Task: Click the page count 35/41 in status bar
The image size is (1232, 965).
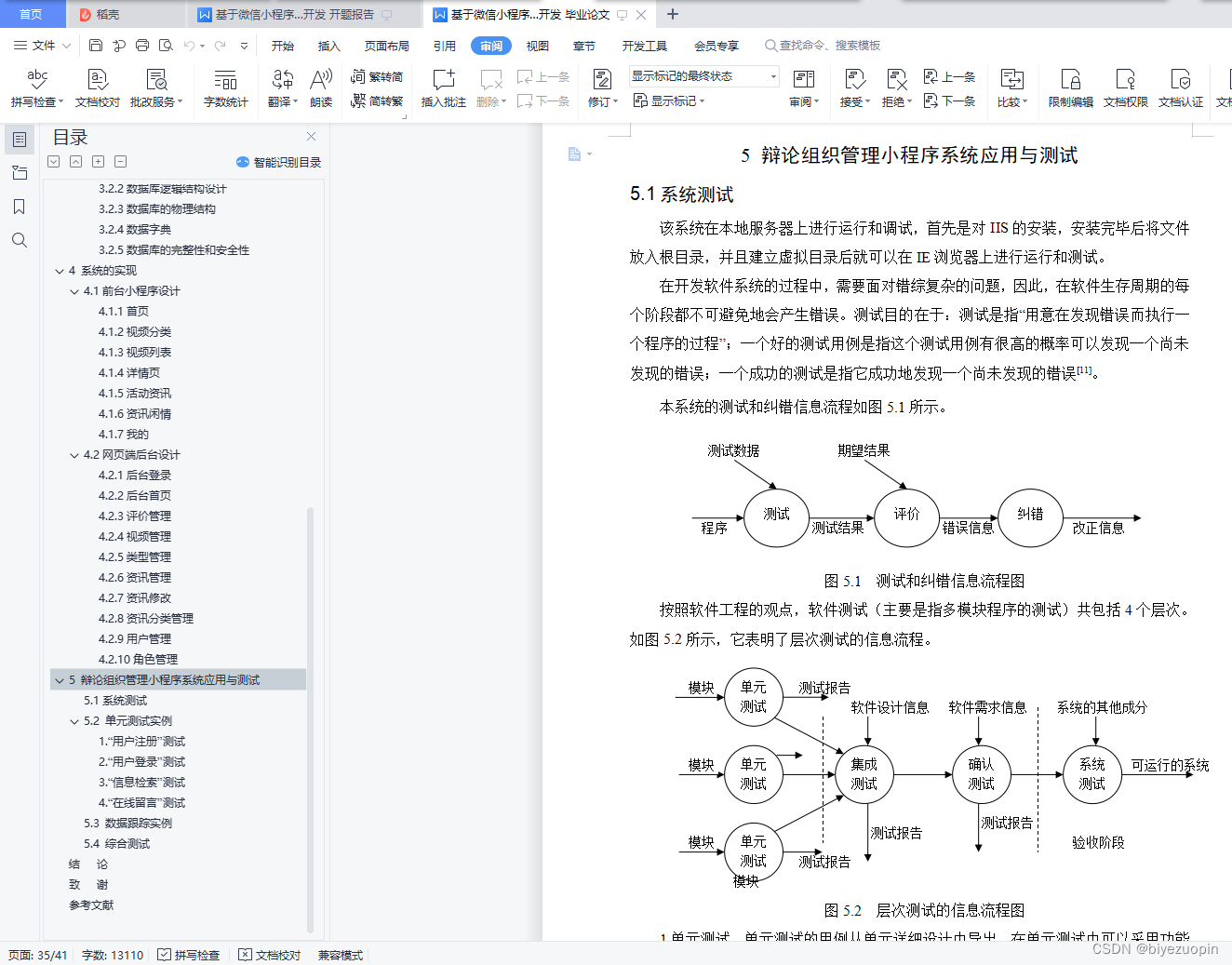Action: pos(38,955)
